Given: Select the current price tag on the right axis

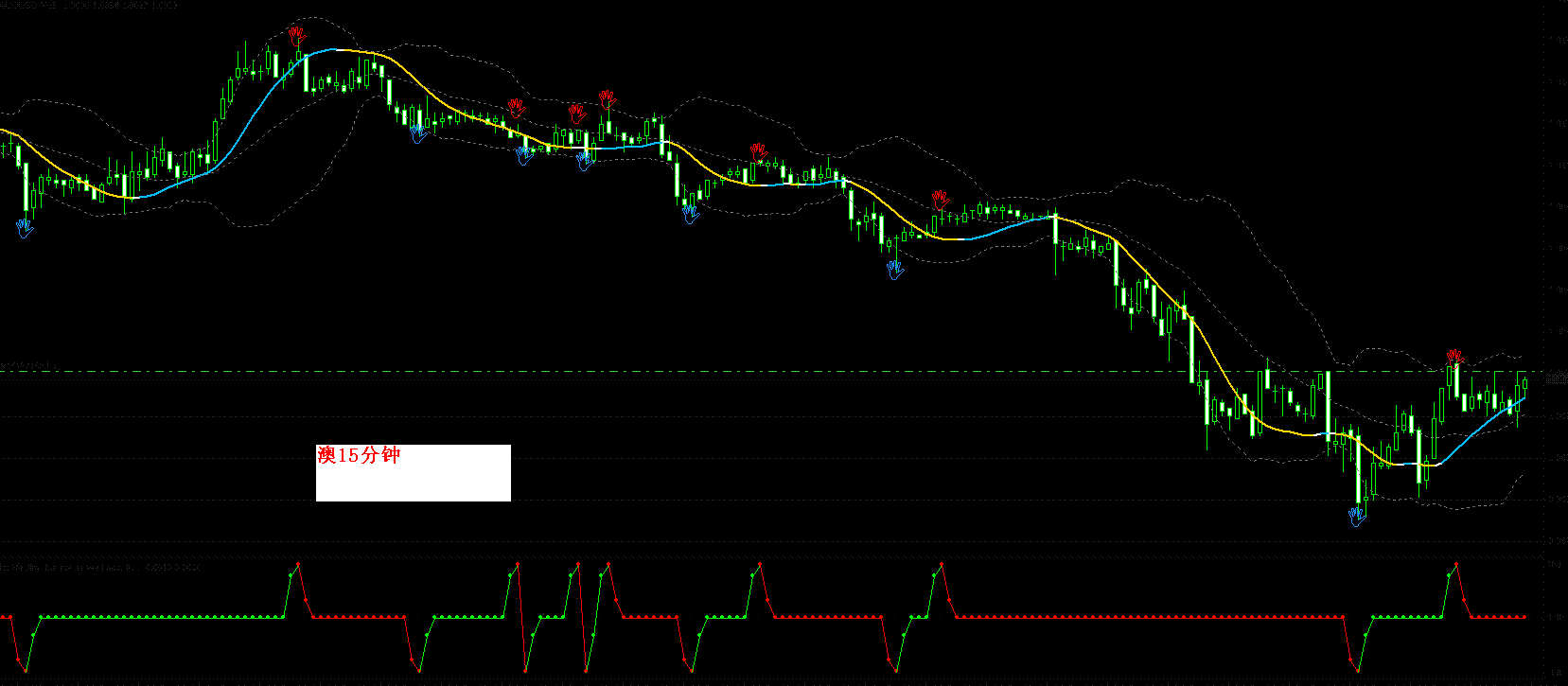Looking at the screenshot, I should [x=1557, y=378].
